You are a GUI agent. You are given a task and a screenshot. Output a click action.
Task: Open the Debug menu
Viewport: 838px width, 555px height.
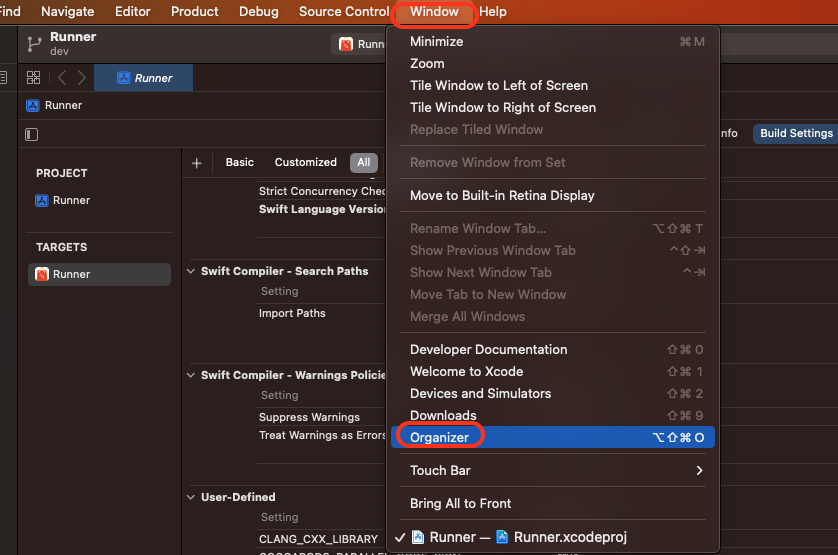click(259, 12)
